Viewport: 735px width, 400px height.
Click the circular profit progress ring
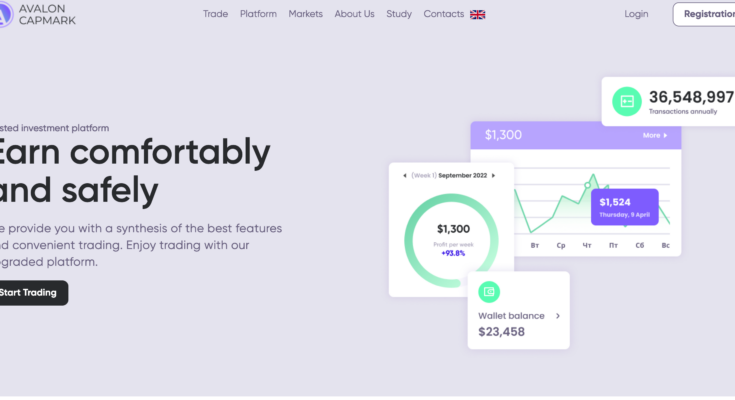pyautogui.click(x=452, y=241)
